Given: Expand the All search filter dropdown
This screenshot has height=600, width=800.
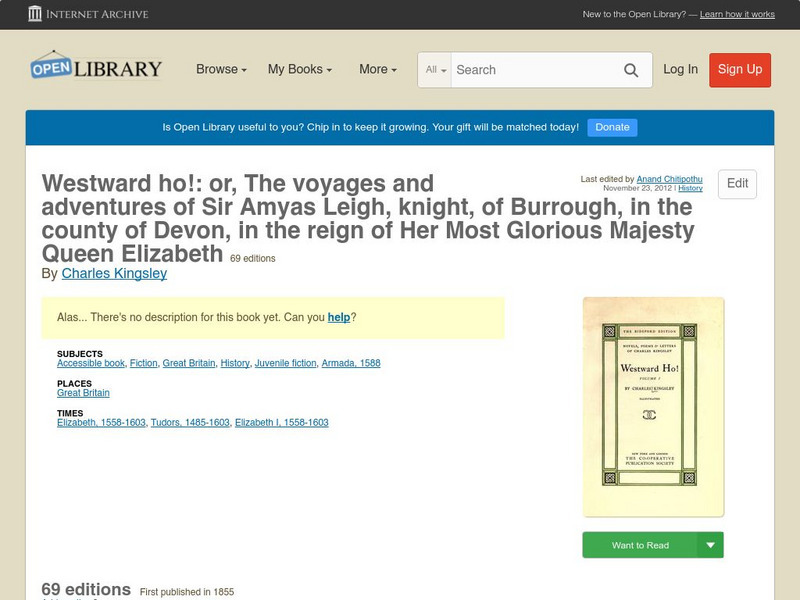Looking at the screenshot, I should 435,70.
